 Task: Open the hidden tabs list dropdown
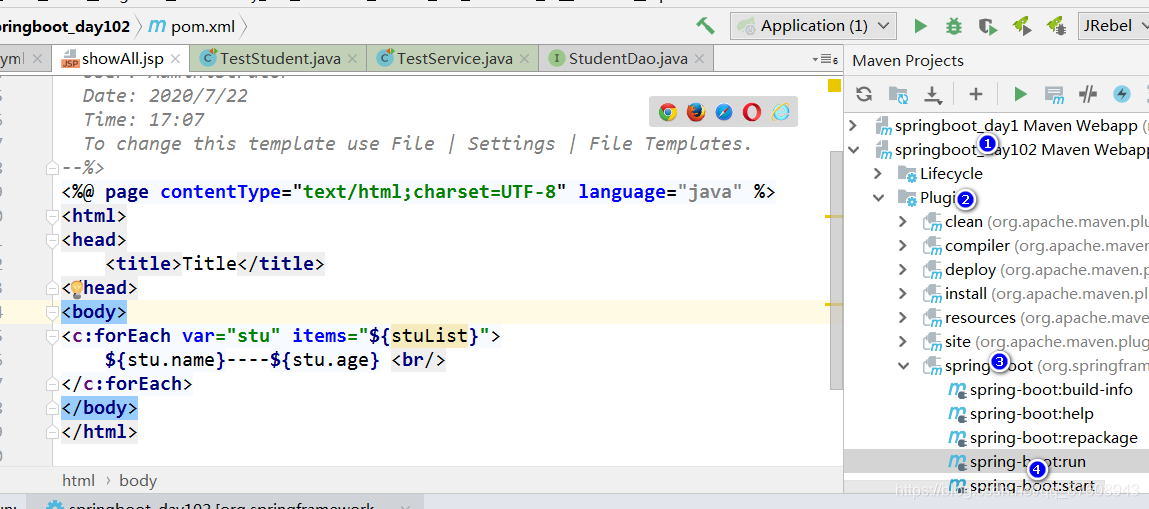[825, 59]
